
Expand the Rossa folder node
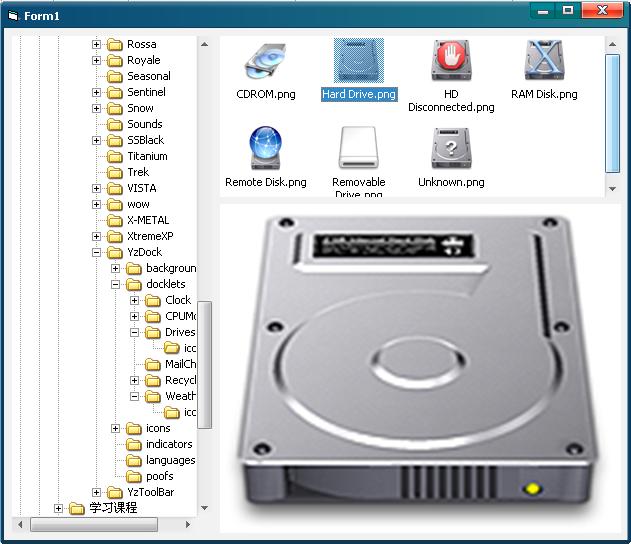(97, 45)
